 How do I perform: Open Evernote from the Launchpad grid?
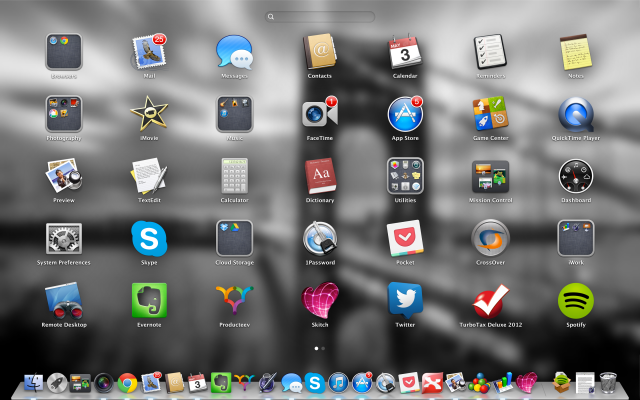[149, 300]
